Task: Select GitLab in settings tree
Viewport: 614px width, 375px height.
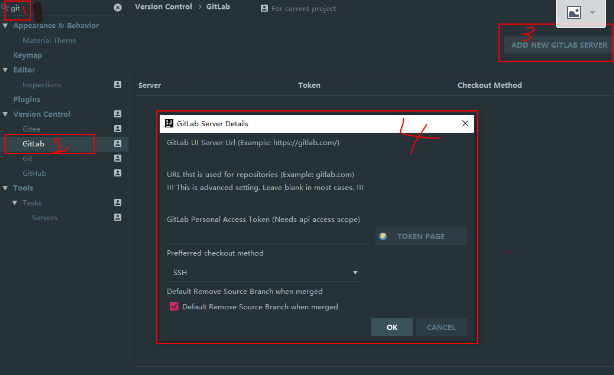Action: (x=33, y=144)
